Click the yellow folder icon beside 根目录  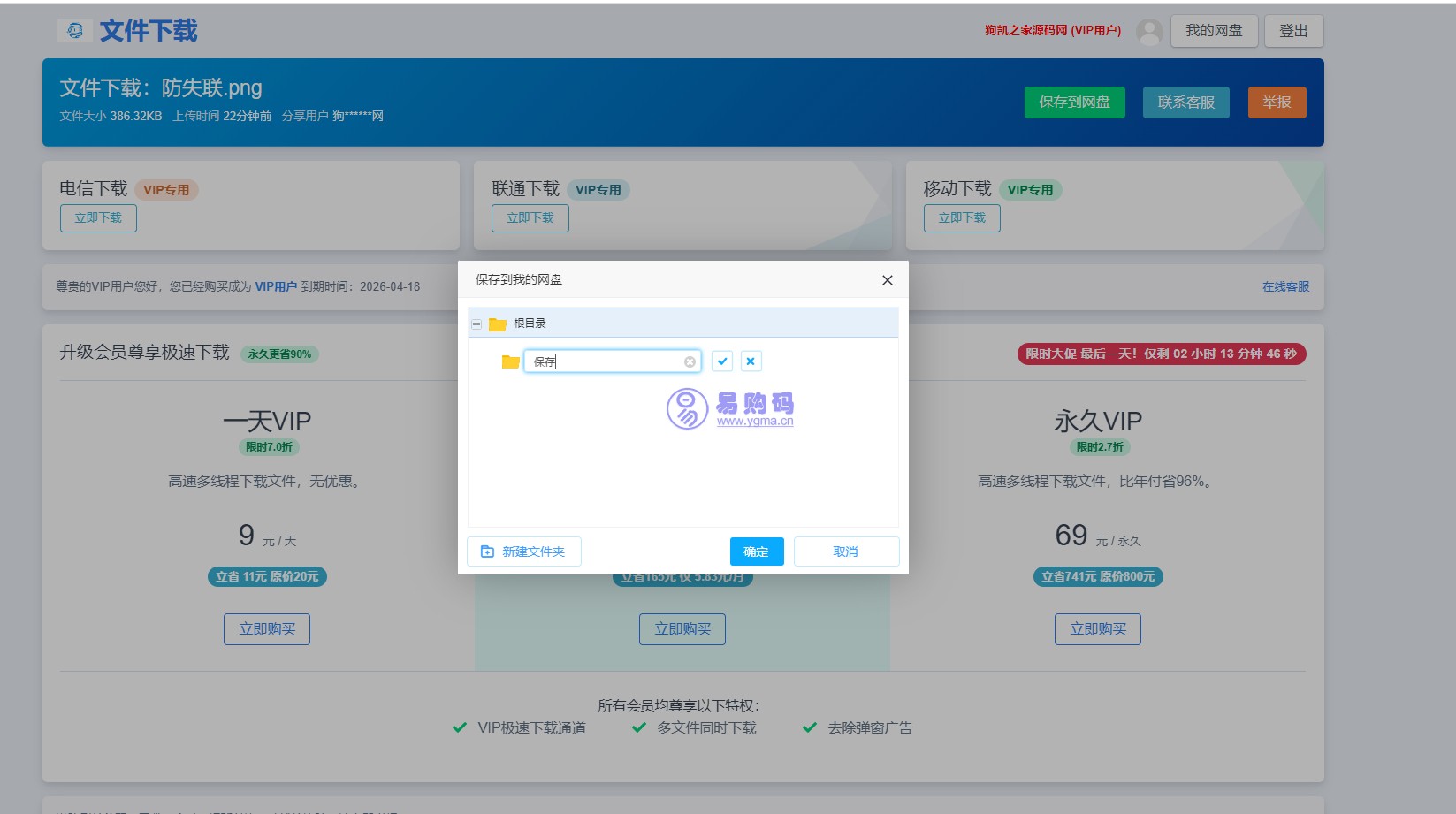pyautogui.click(x=497, y=323)
